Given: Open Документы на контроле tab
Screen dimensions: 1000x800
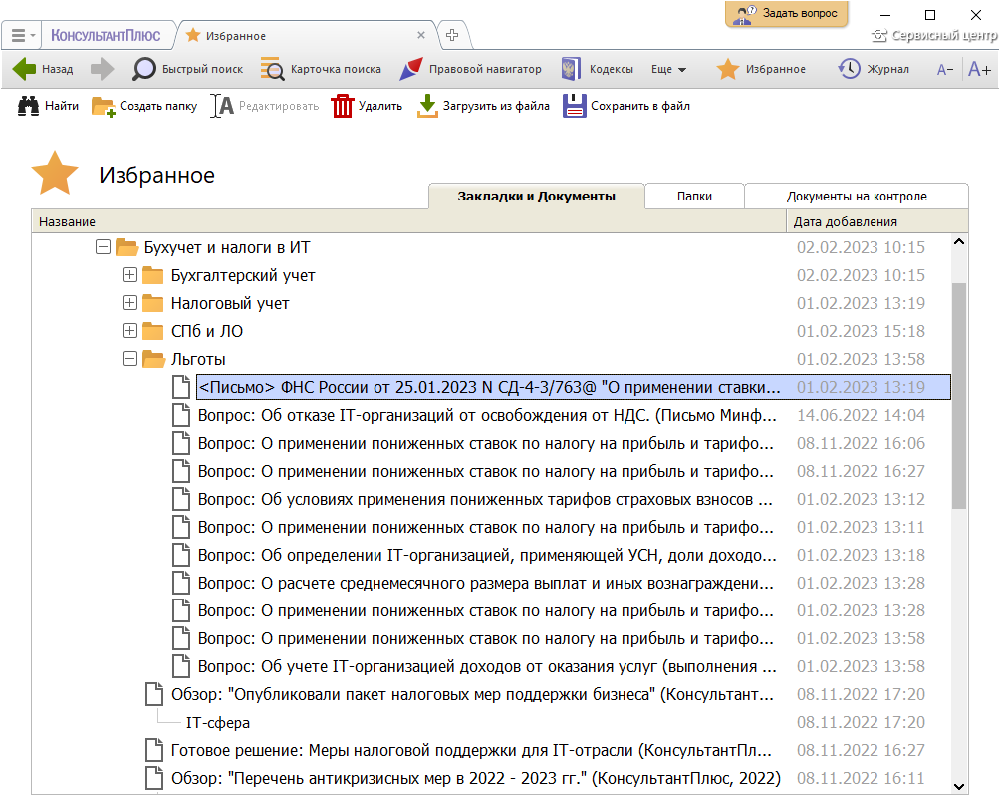Looking at the screenshot, I should click(x=857, y=196).
